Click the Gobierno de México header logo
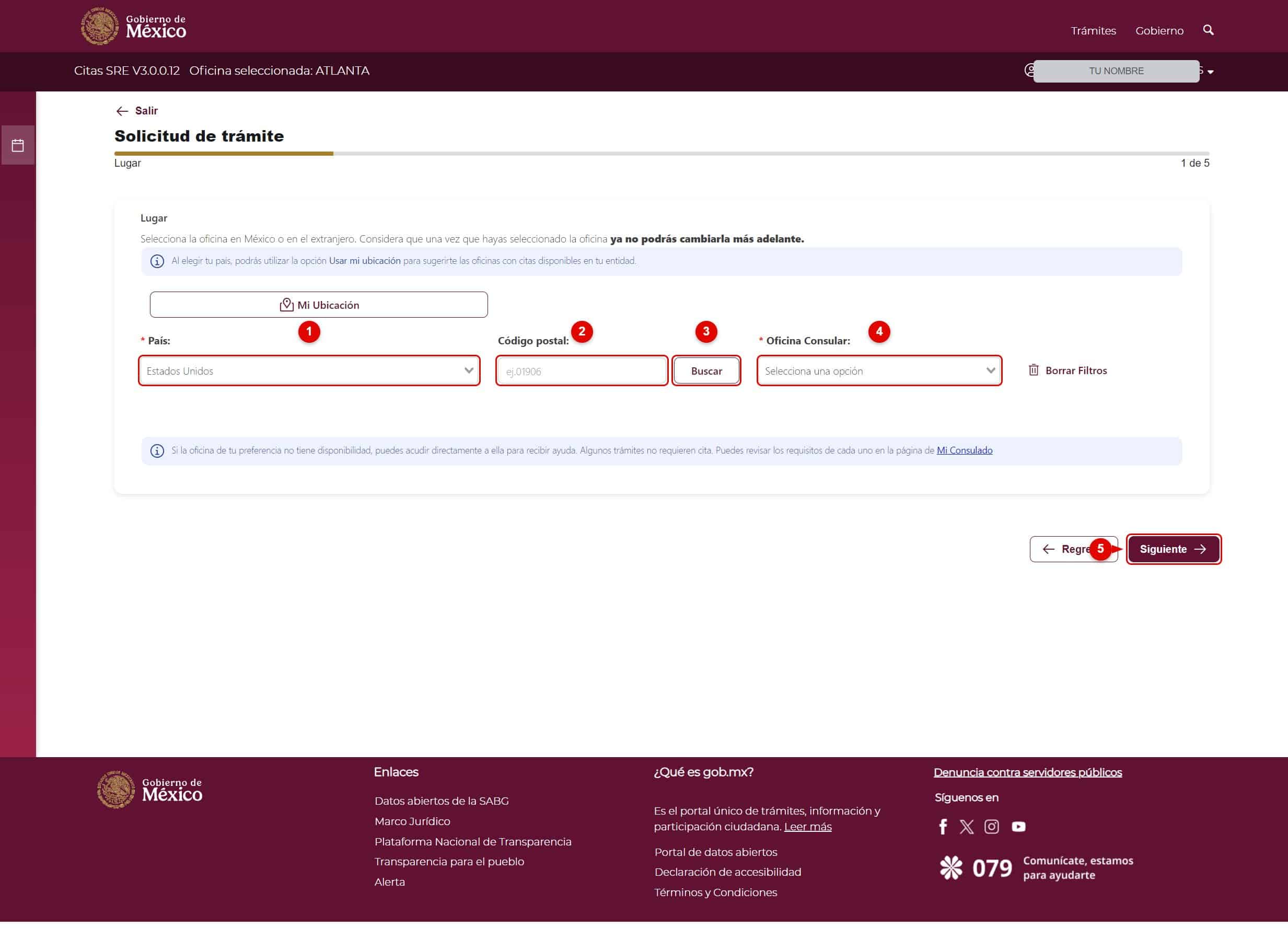The height and width of the screenshot is (951, 1288). tap(134, 26)
